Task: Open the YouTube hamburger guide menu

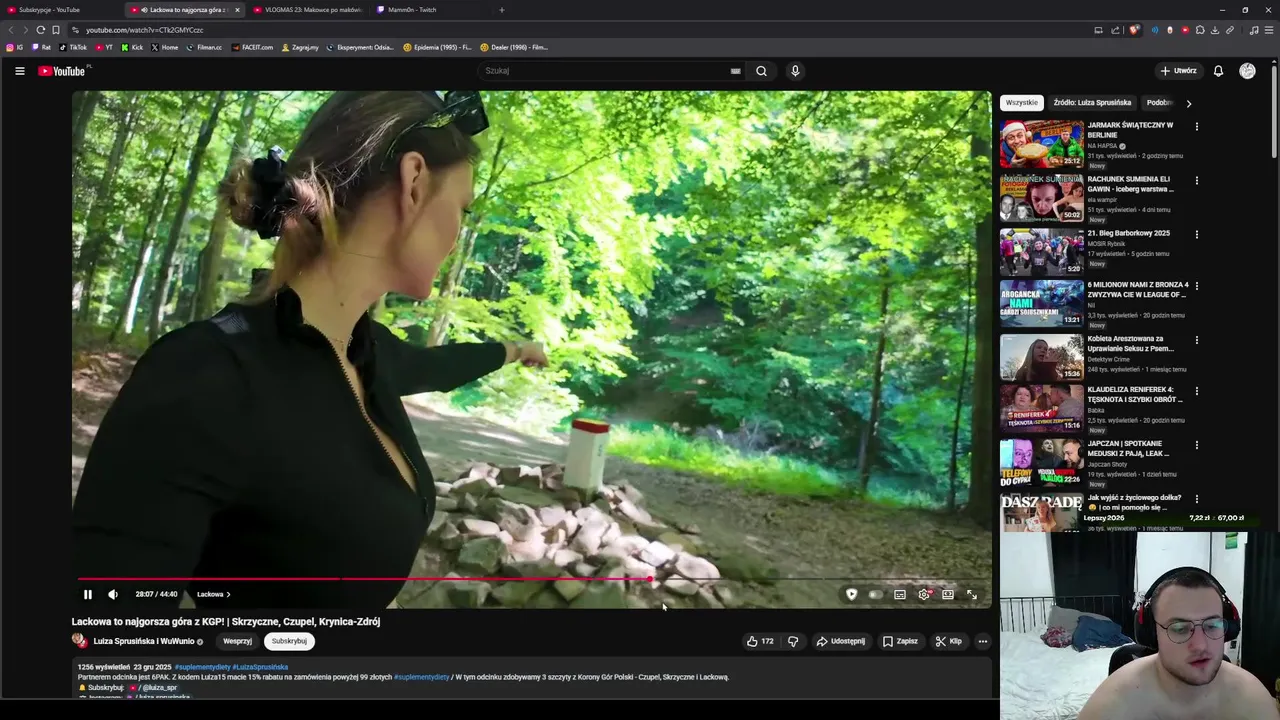Action: (19, 71)
